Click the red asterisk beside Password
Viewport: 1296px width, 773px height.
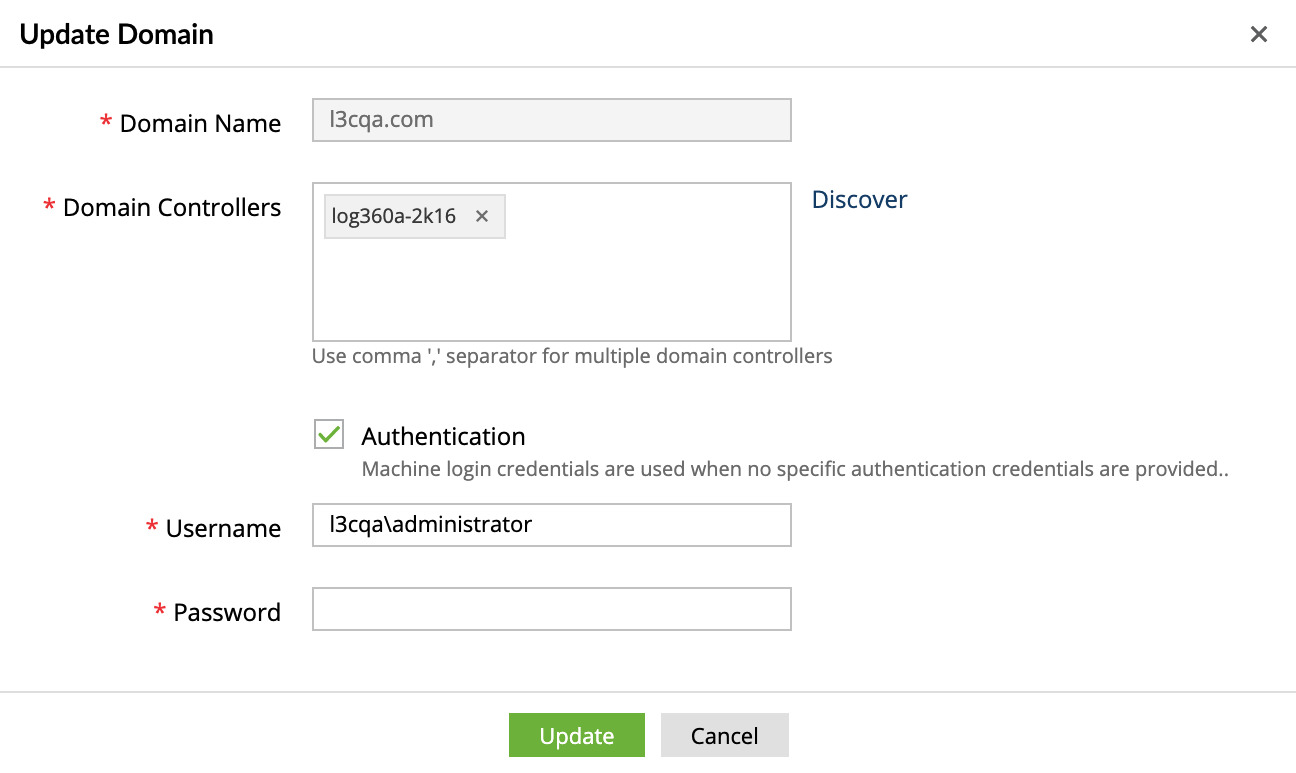[x=159, y=610]
